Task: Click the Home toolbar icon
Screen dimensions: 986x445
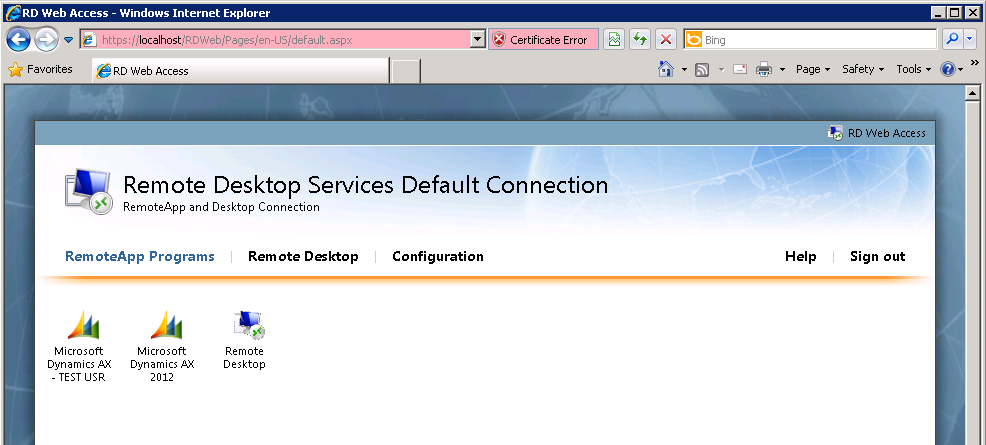Action: click(x=665, y=69)
